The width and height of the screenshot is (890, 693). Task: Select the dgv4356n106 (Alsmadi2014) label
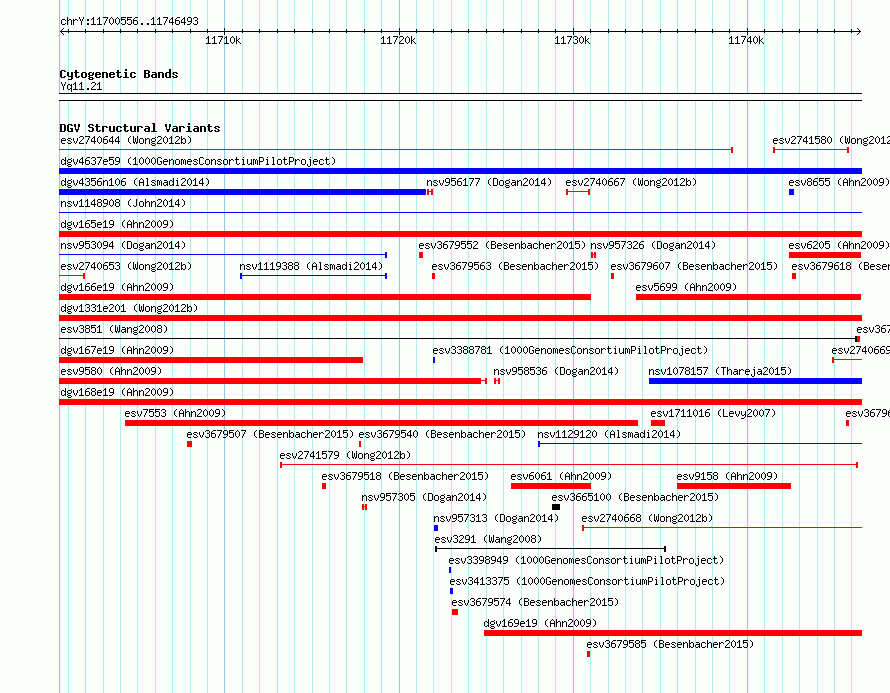135,182
